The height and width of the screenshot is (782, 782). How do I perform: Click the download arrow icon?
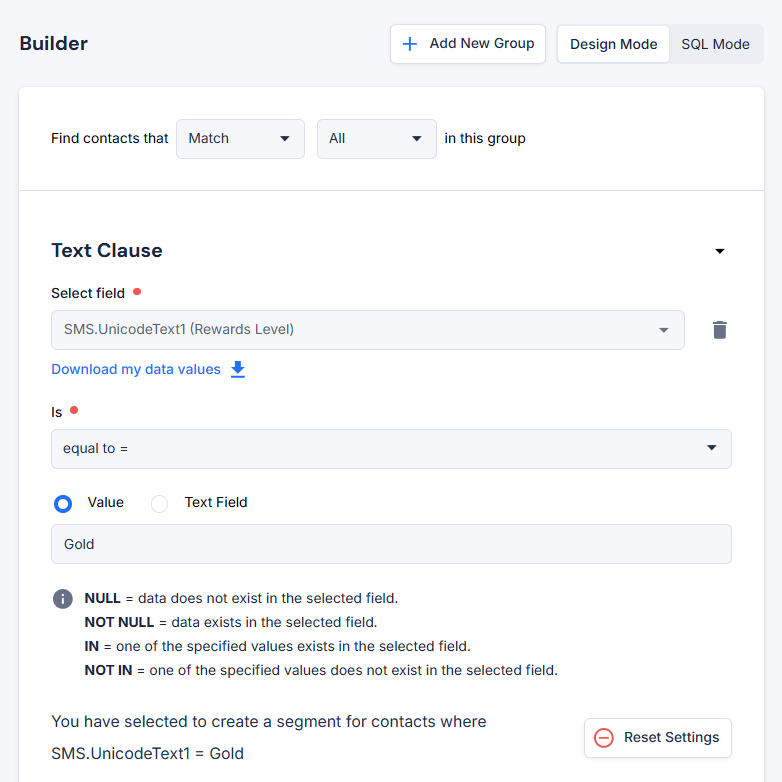click(238, 369)
